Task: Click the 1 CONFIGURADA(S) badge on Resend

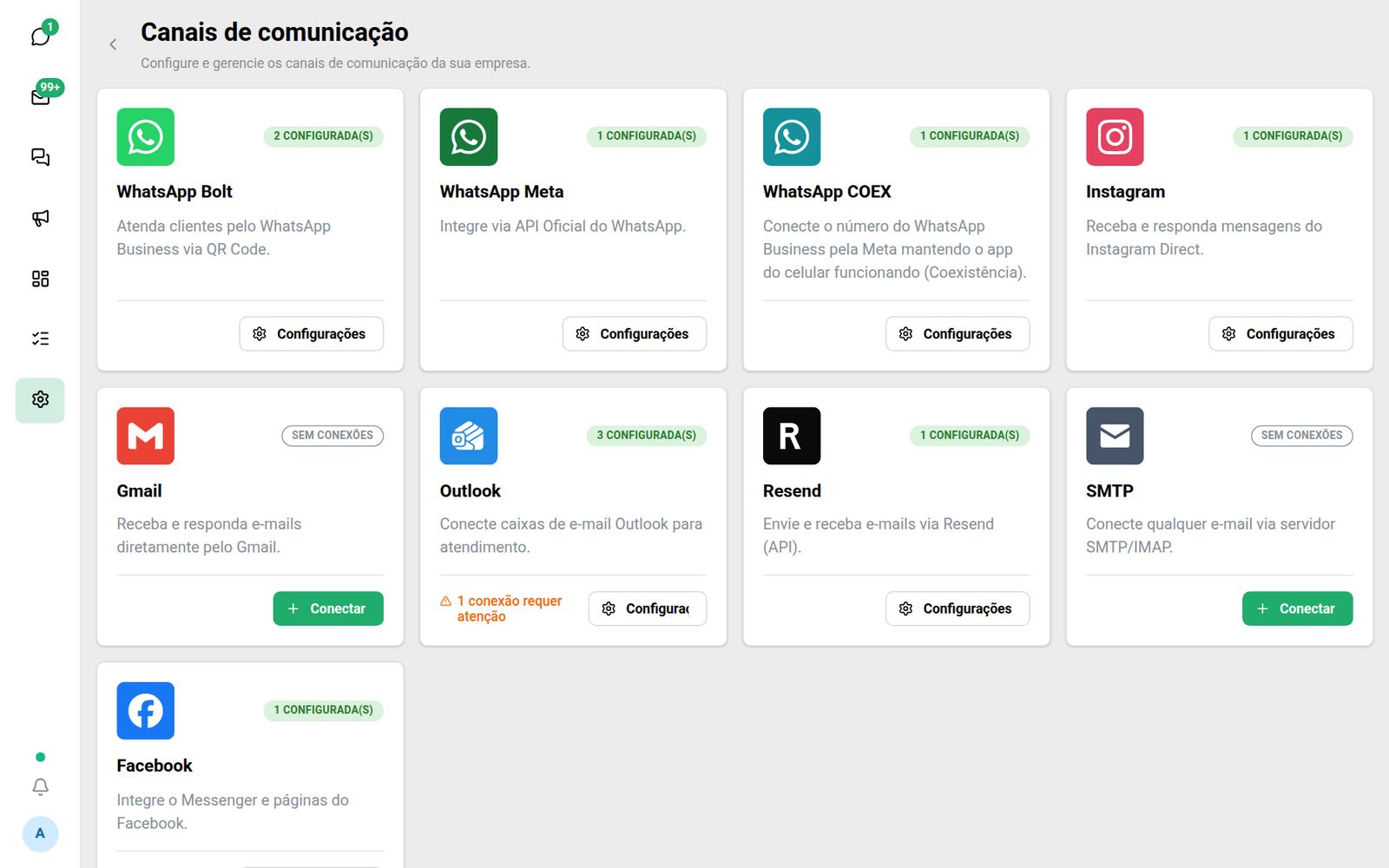Action: 970,435
